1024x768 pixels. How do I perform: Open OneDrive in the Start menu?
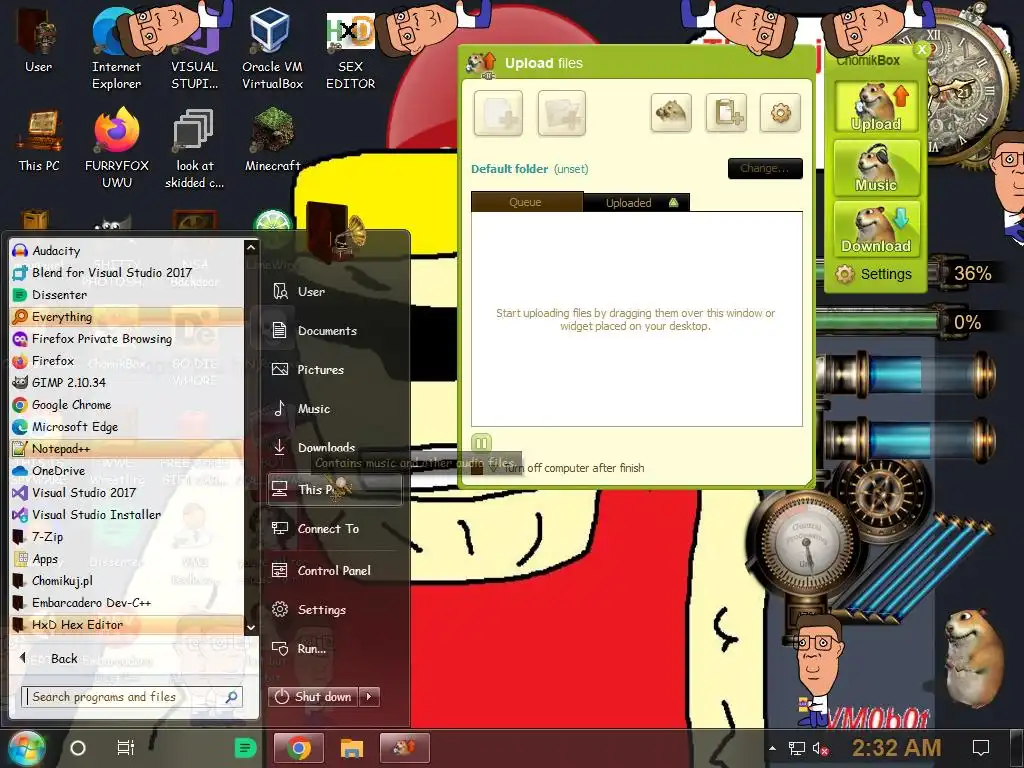(127, 470)
